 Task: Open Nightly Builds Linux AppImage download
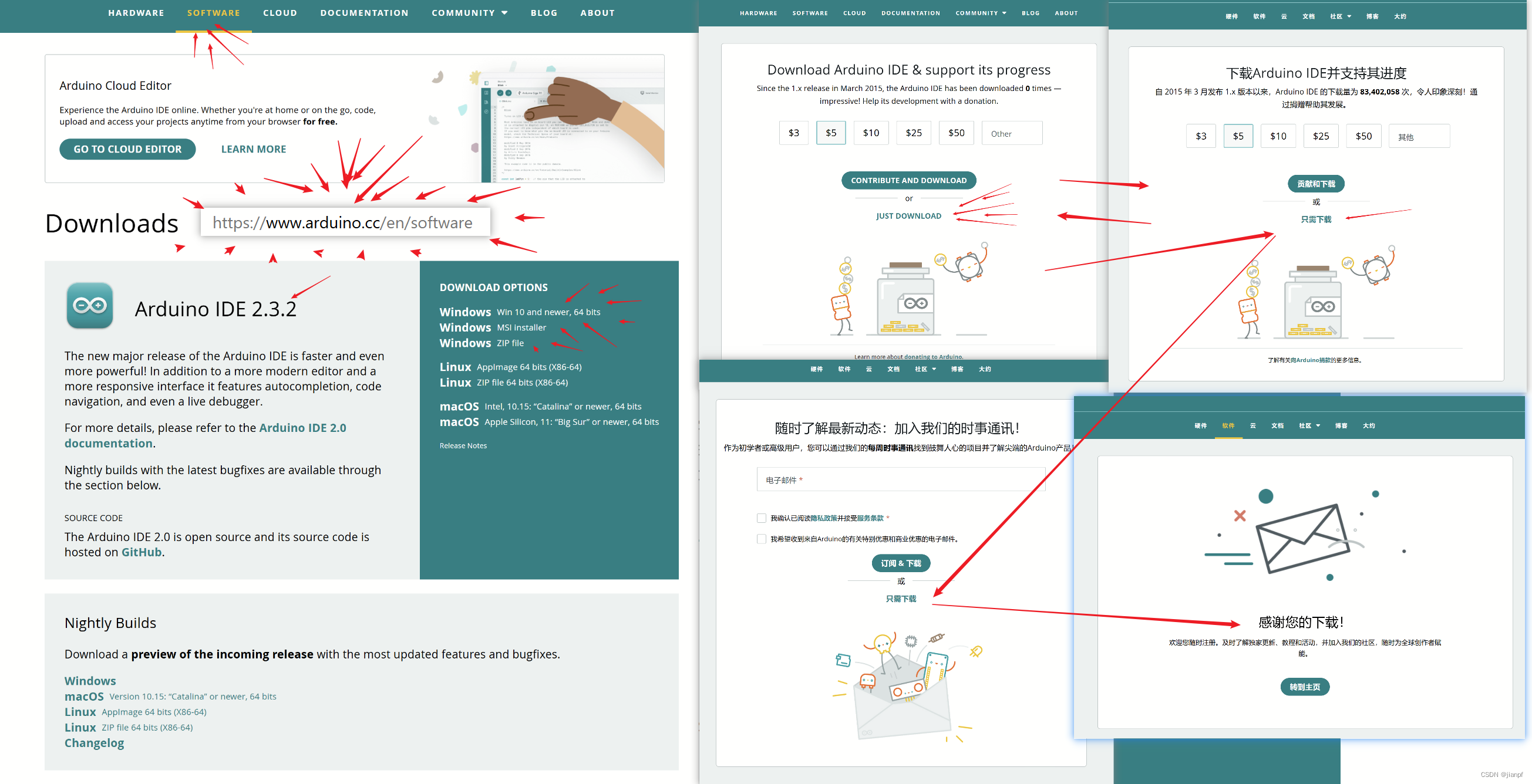tap(136, 712)
